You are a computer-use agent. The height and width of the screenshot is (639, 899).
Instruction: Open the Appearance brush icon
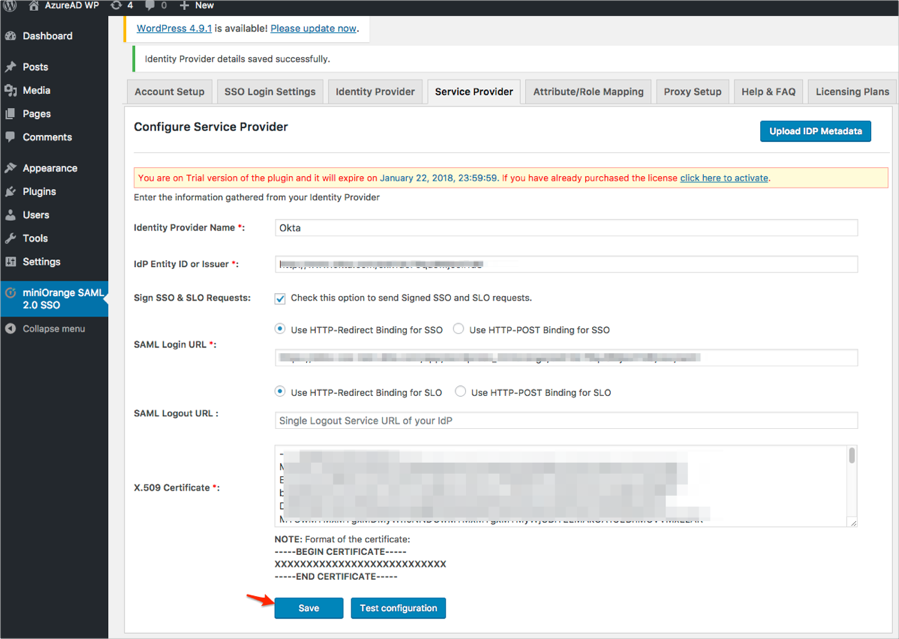10,168
